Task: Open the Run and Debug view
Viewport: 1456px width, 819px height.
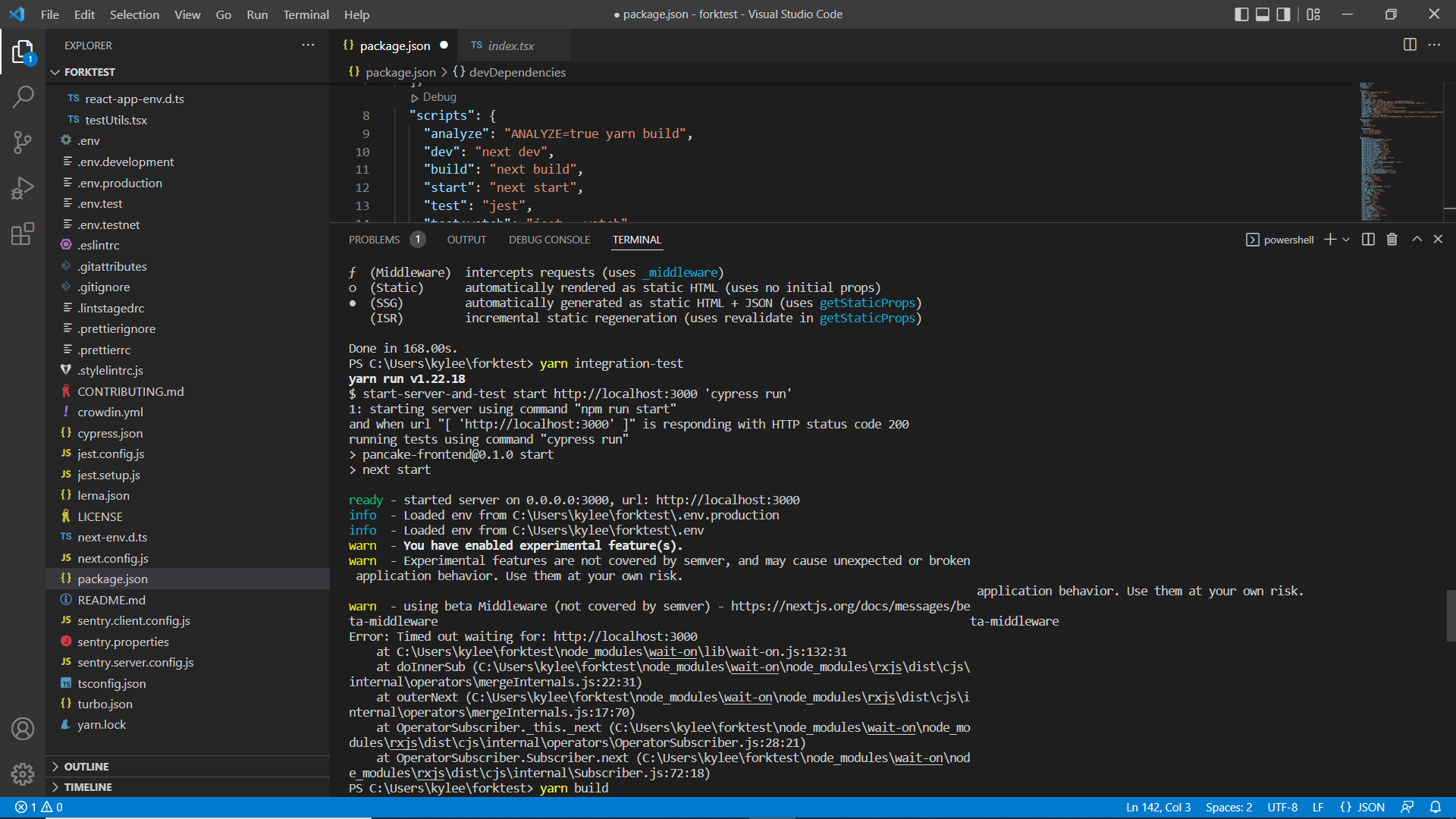Action: point(24,188)
